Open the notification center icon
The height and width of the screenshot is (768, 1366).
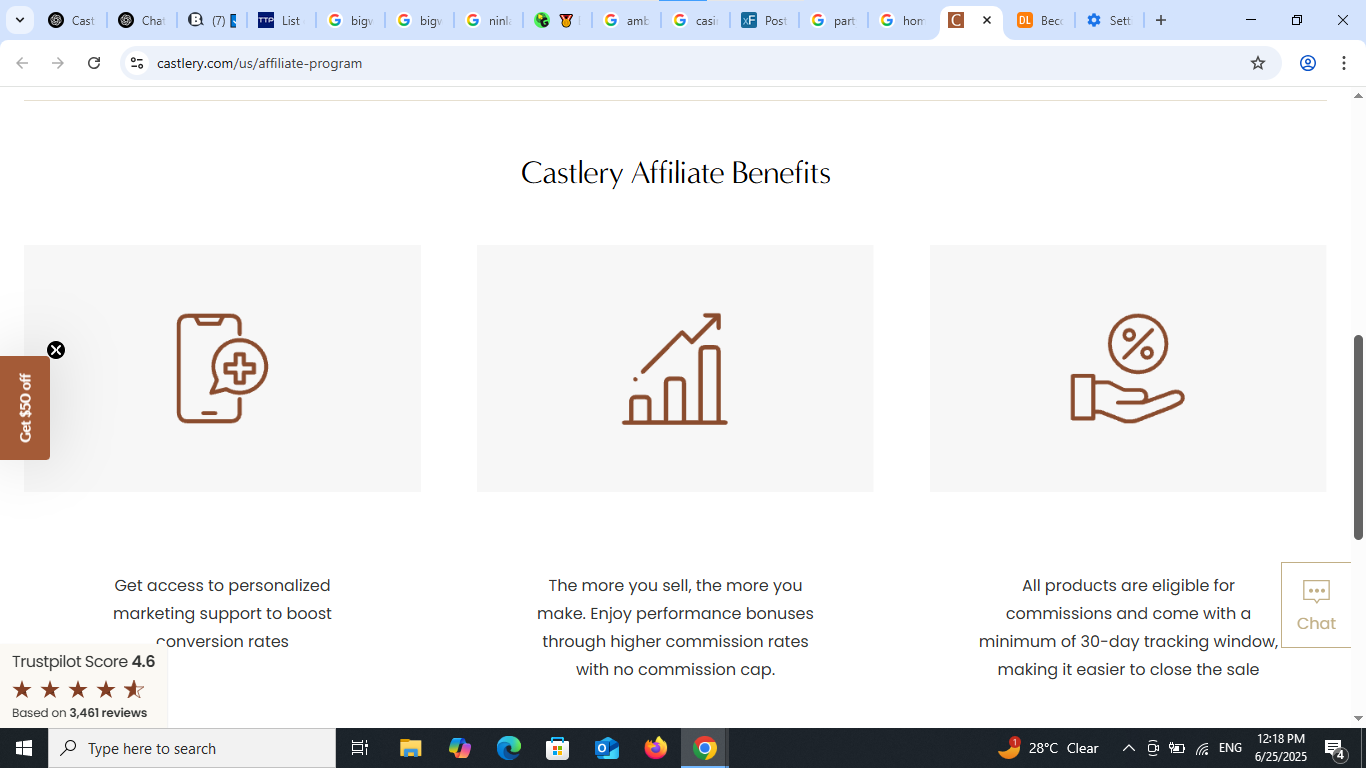(1335, 748)
